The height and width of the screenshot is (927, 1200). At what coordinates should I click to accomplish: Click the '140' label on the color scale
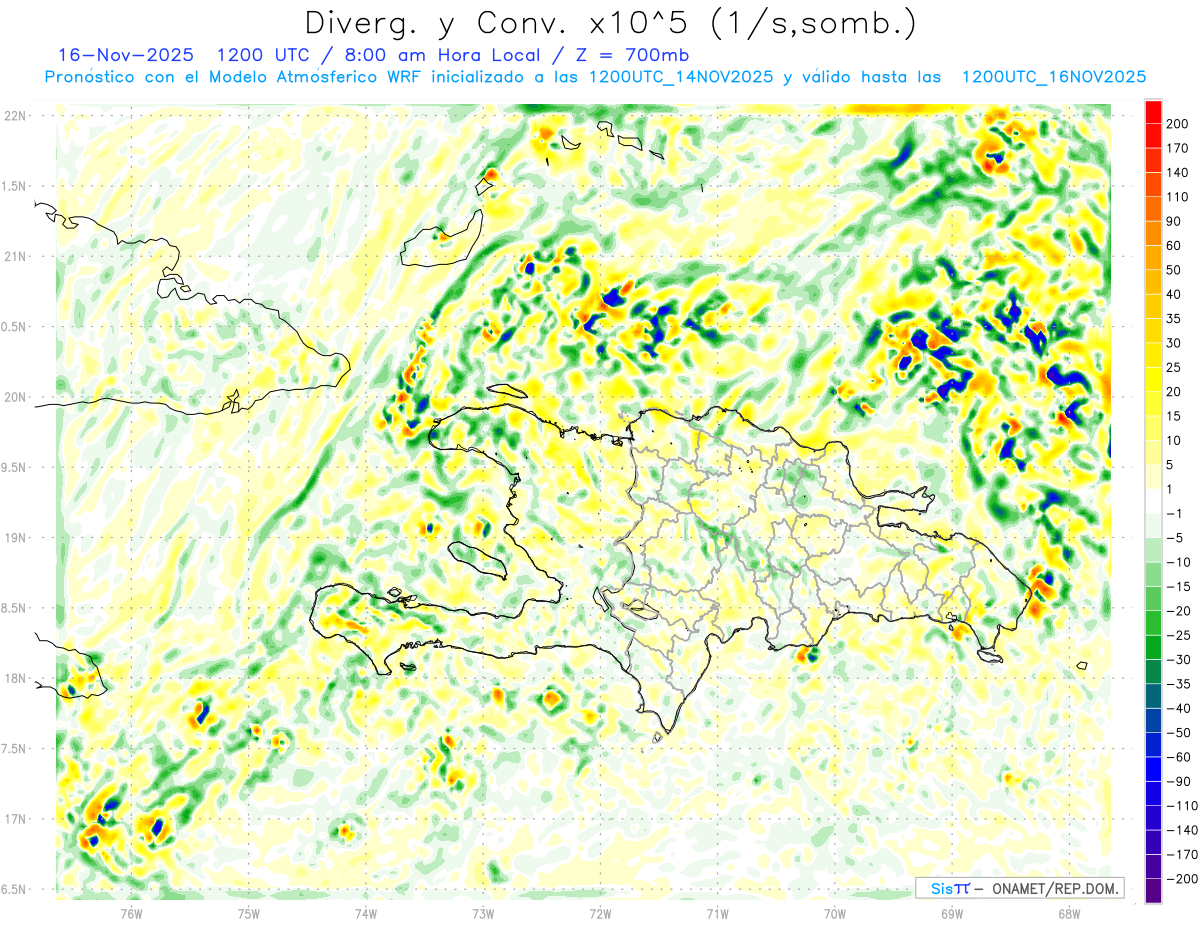pos(1178,173)
